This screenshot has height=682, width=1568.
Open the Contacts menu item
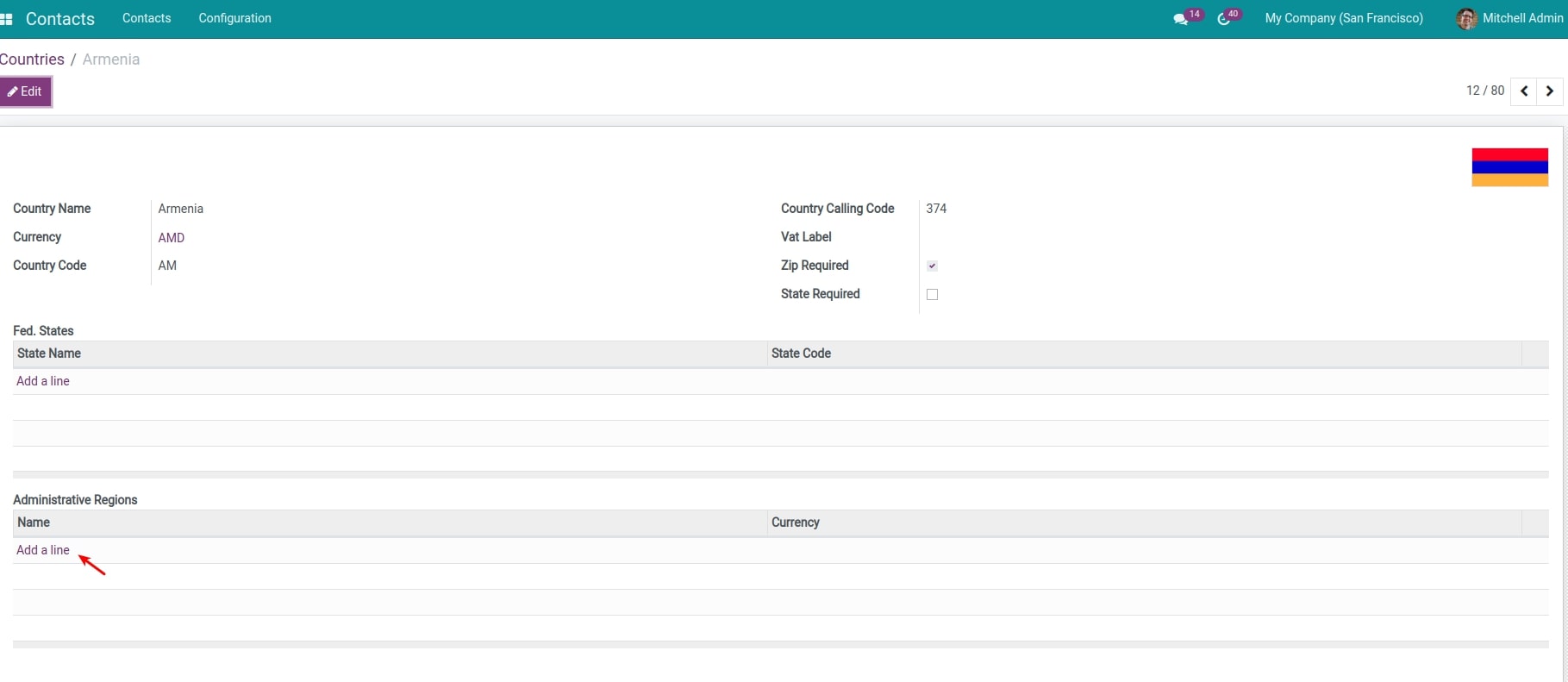point(147,18)
